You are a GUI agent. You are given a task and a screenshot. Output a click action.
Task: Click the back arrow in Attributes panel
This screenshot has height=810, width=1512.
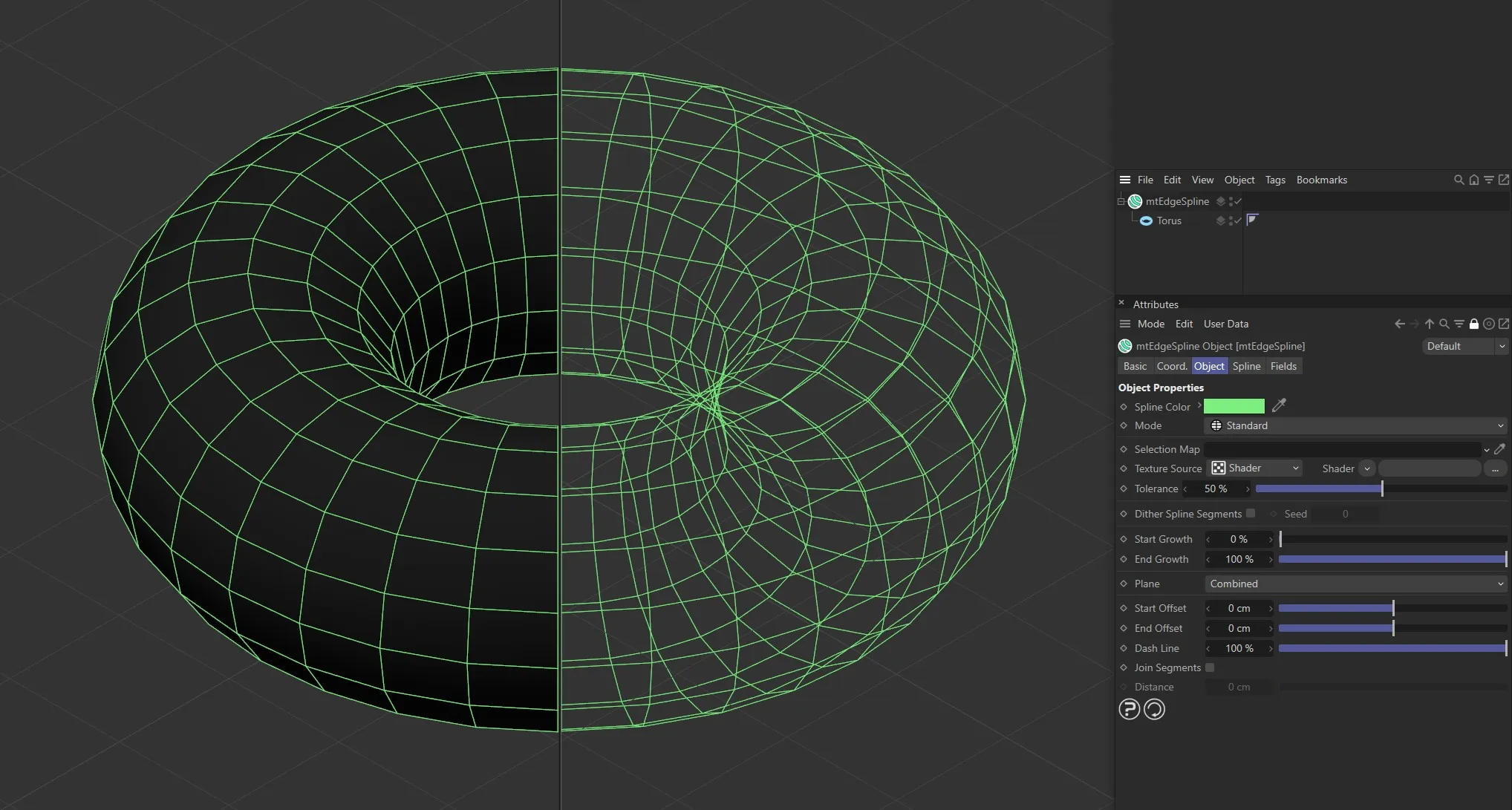click(1399, 324)
